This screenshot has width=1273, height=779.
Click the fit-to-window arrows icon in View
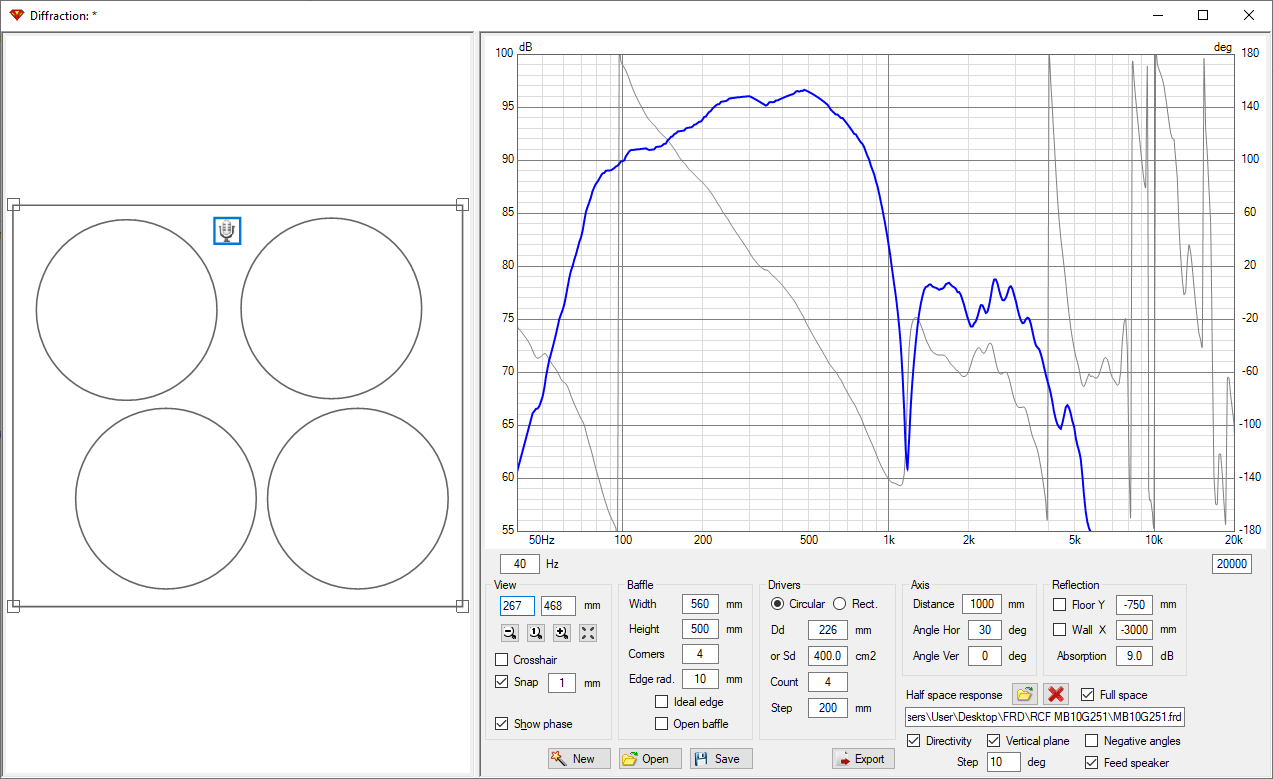pyautogui.click(x=588, y=633)
